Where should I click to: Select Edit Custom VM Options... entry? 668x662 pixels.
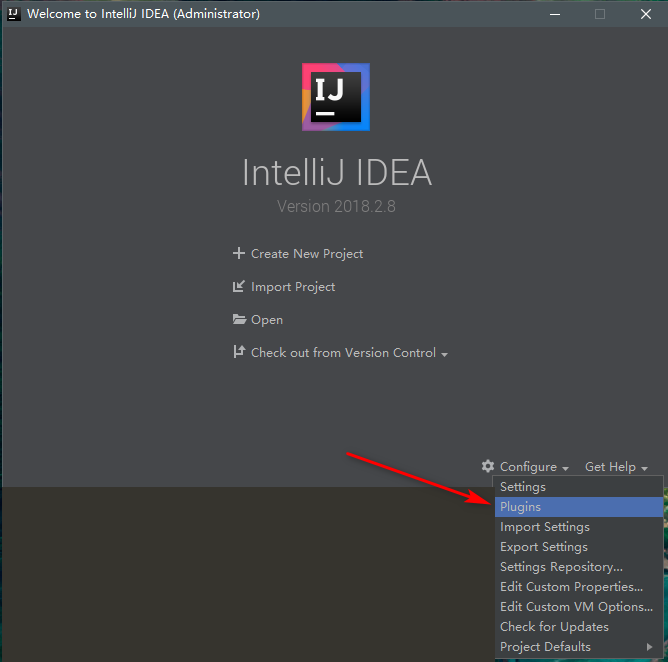[x=579, y=607]
